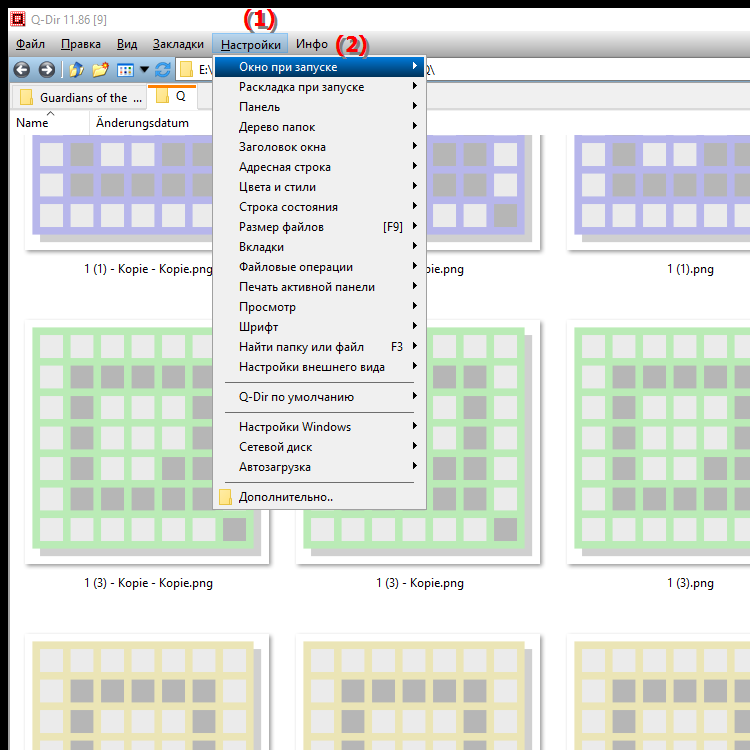Close the Настройки menu via its header
The width and height of the screenshot is (750, 750).
[x=250, y=44]
